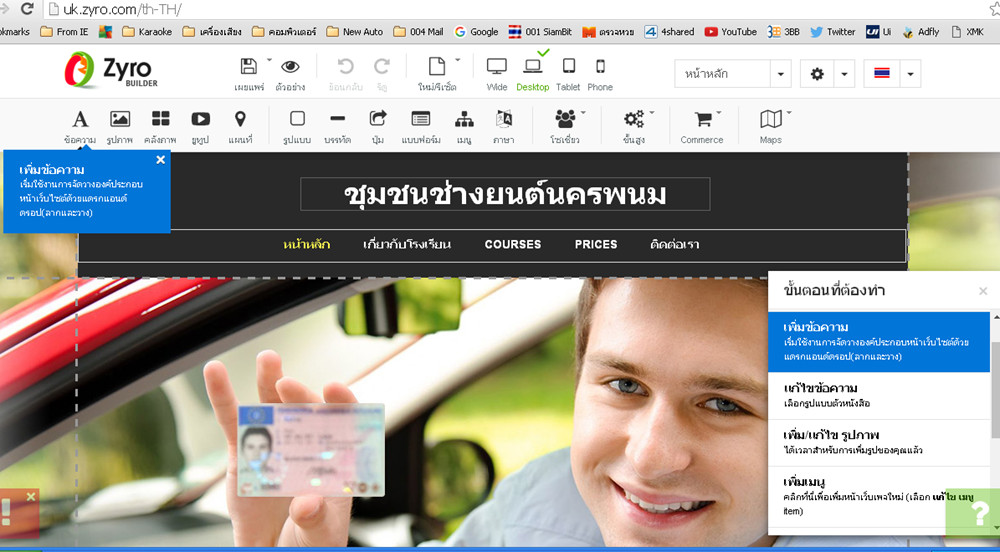This screenshot has width=1000, height=552.
Task: Expand the language flag dropdown arrow
Action: (910, 74)
